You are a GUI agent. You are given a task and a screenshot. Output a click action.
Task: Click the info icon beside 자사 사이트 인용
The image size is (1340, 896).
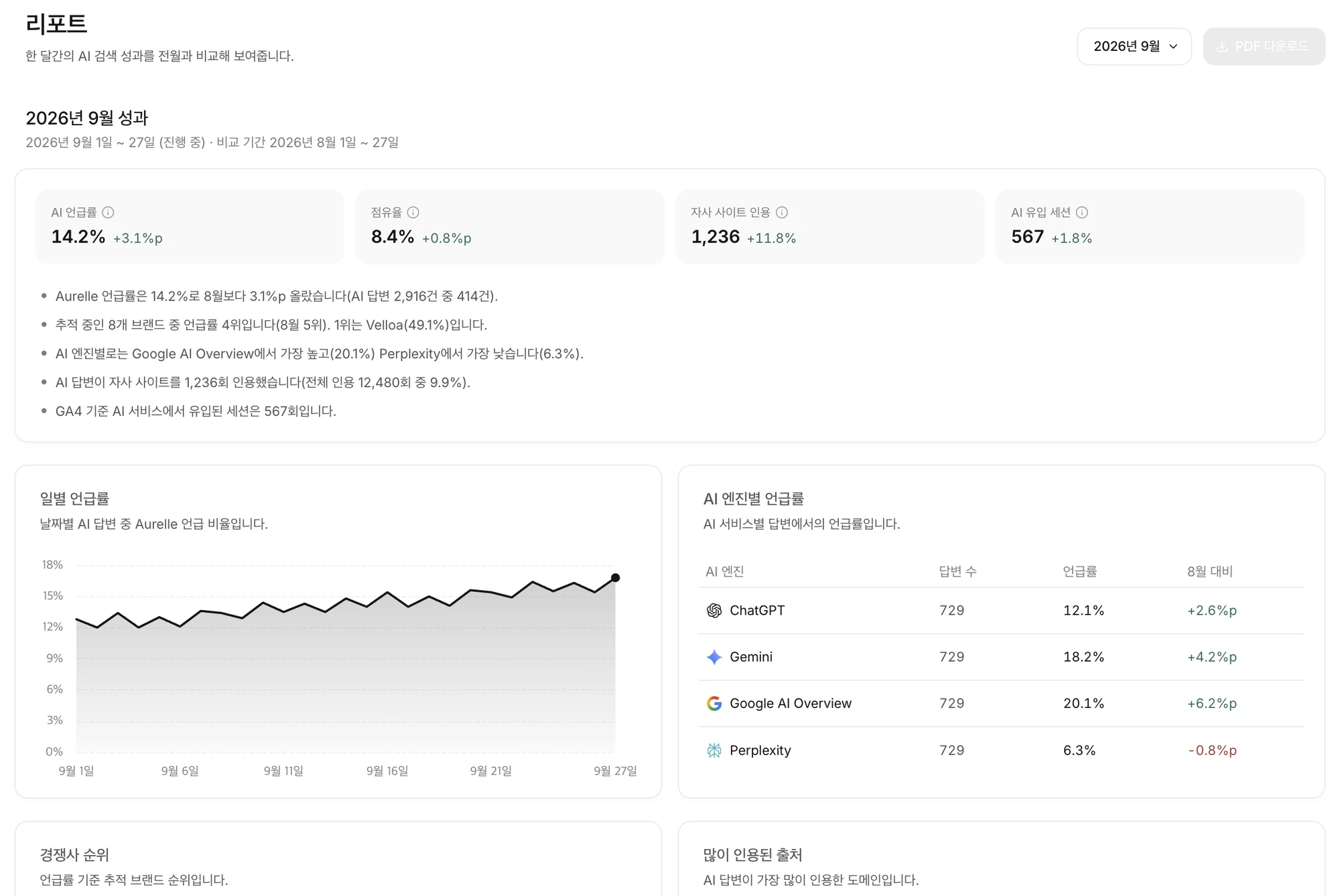click(x=781, y=212)
